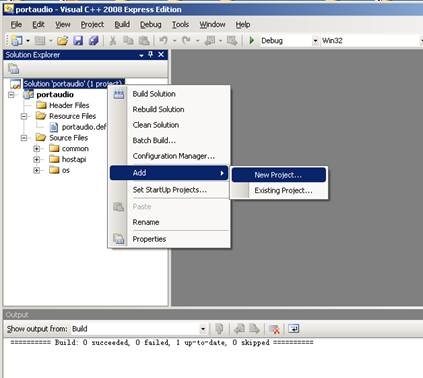Expand the hostapi folder
This screenshot has height=378, width=423.
(x=37, y=159)
